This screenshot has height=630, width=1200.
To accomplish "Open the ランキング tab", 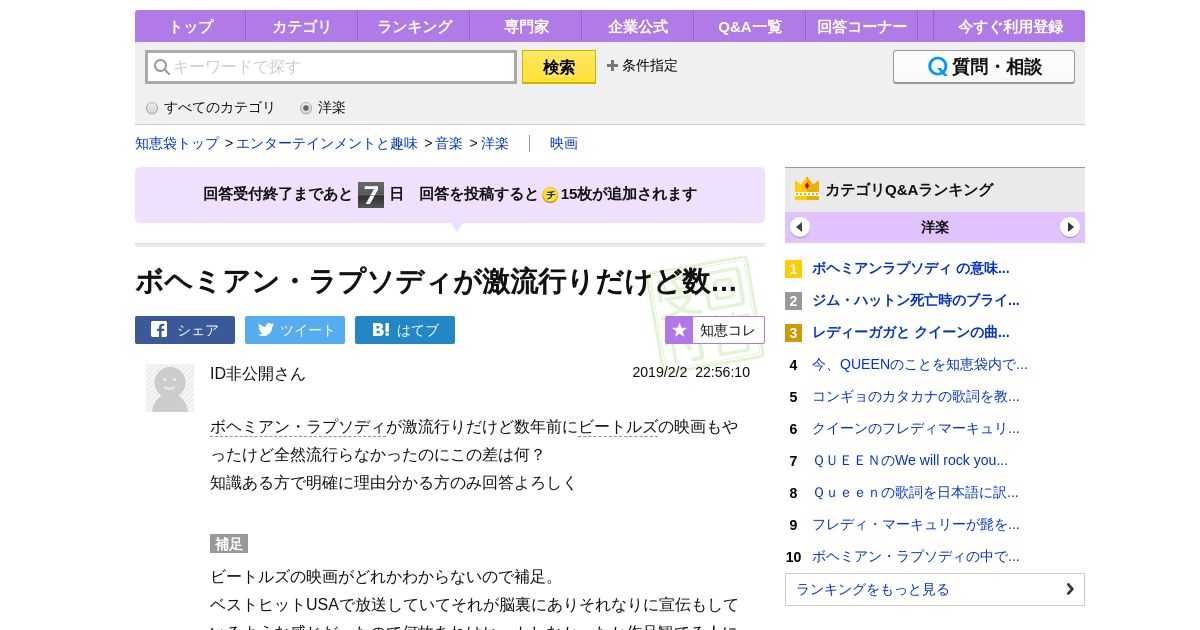I will tap(414, 27).
